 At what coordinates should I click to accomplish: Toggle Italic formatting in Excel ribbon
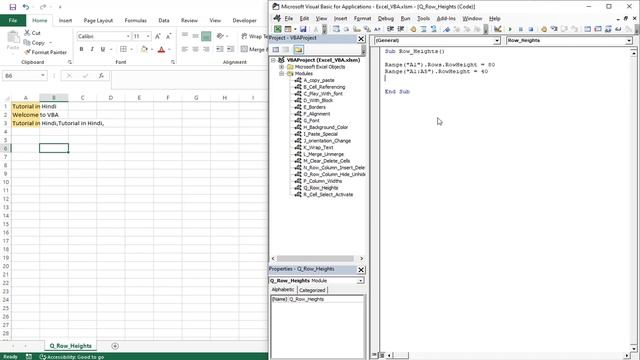pos(92,49)
